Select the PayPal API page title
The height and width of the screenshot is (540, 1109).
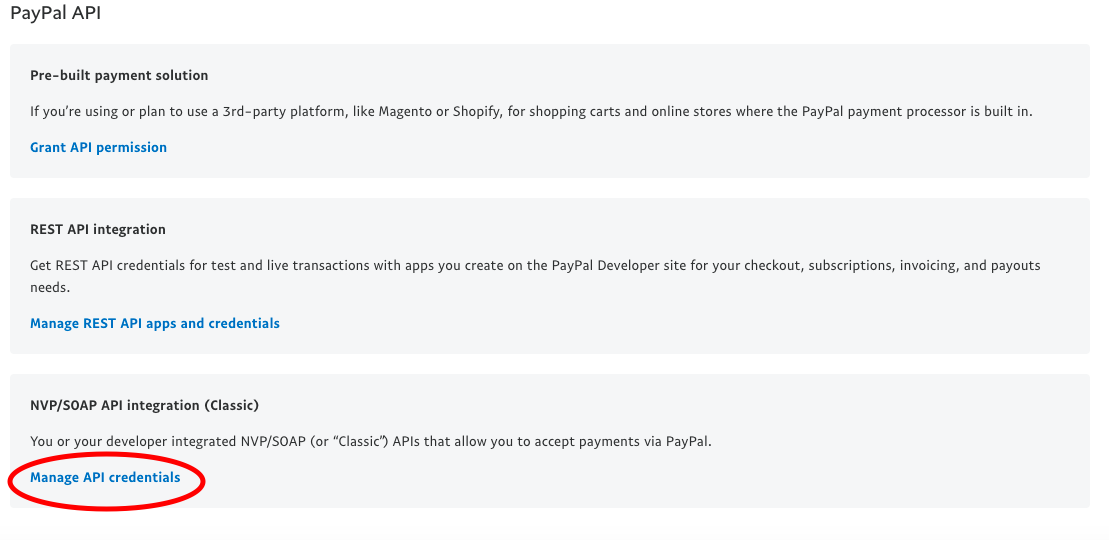click(56, 13)
